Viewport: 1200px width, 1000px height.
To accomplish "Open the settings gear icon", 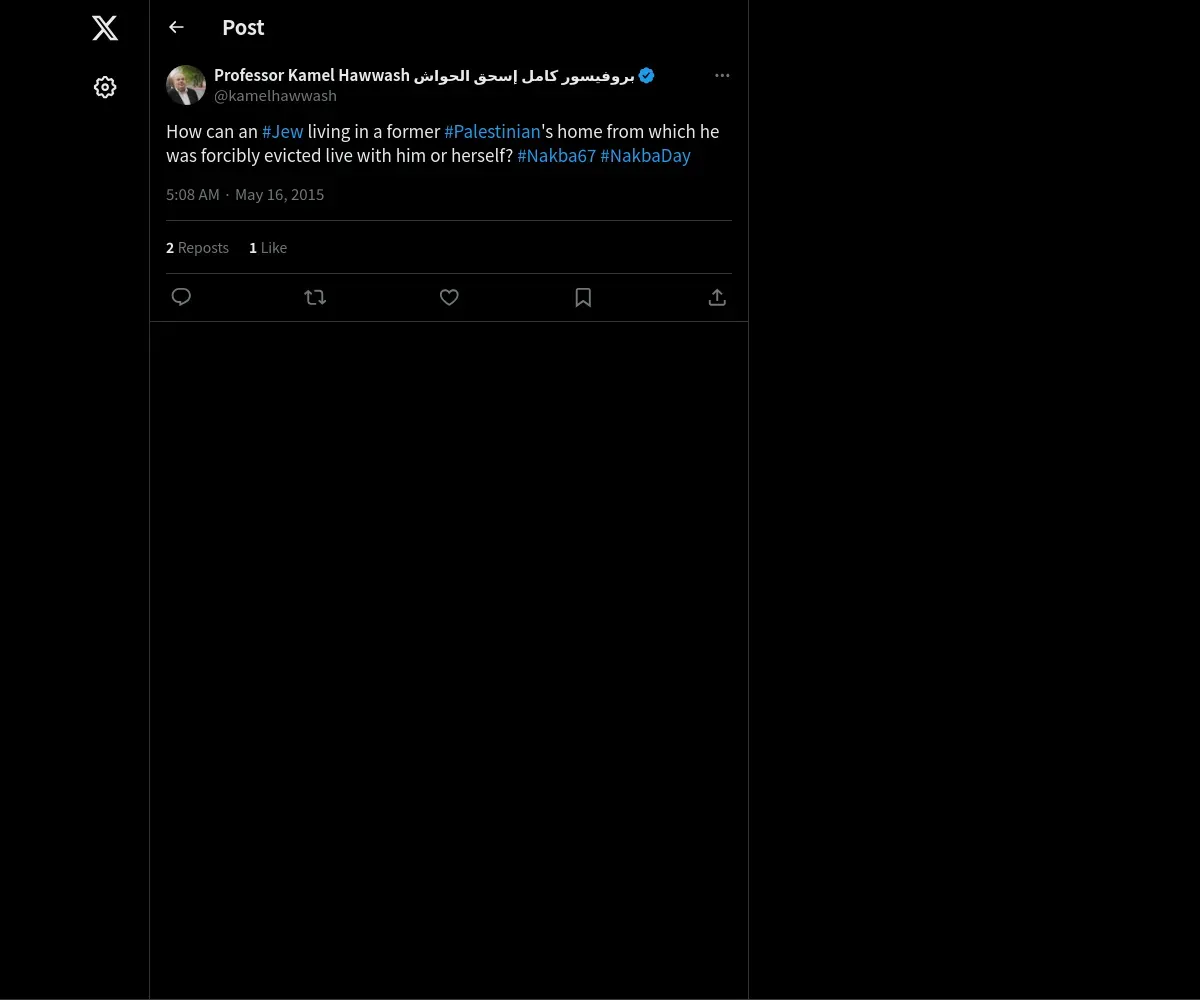I will [x=105, y=88].
